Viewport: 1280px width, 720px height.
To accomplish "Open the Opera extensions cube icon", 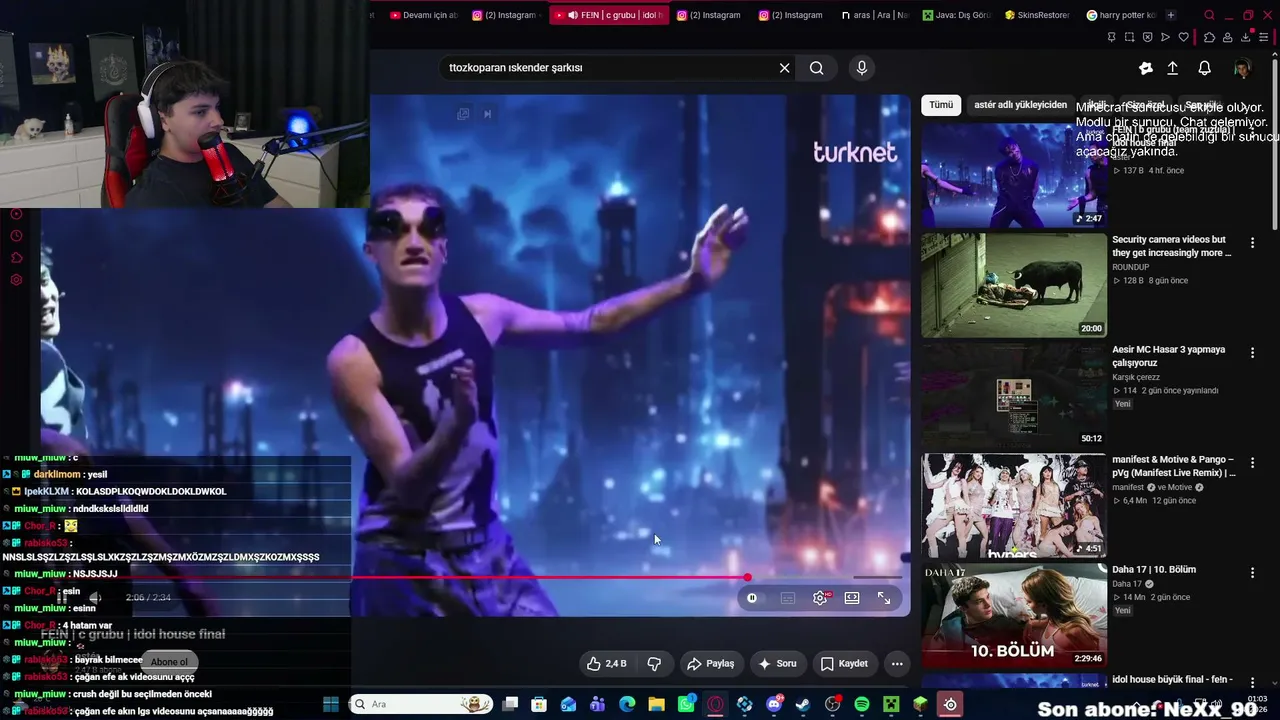I will pos(1209,37).
